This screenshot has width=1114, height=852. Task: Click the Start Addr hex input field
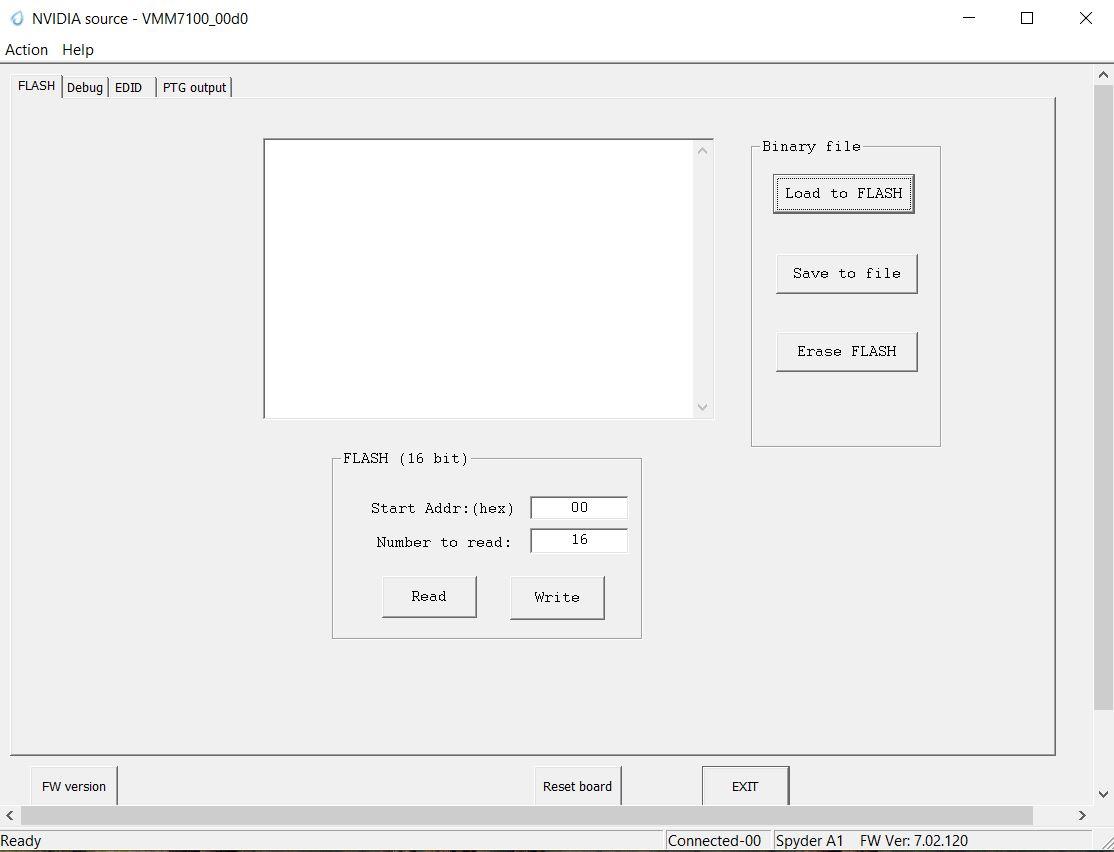coord(578,507)
